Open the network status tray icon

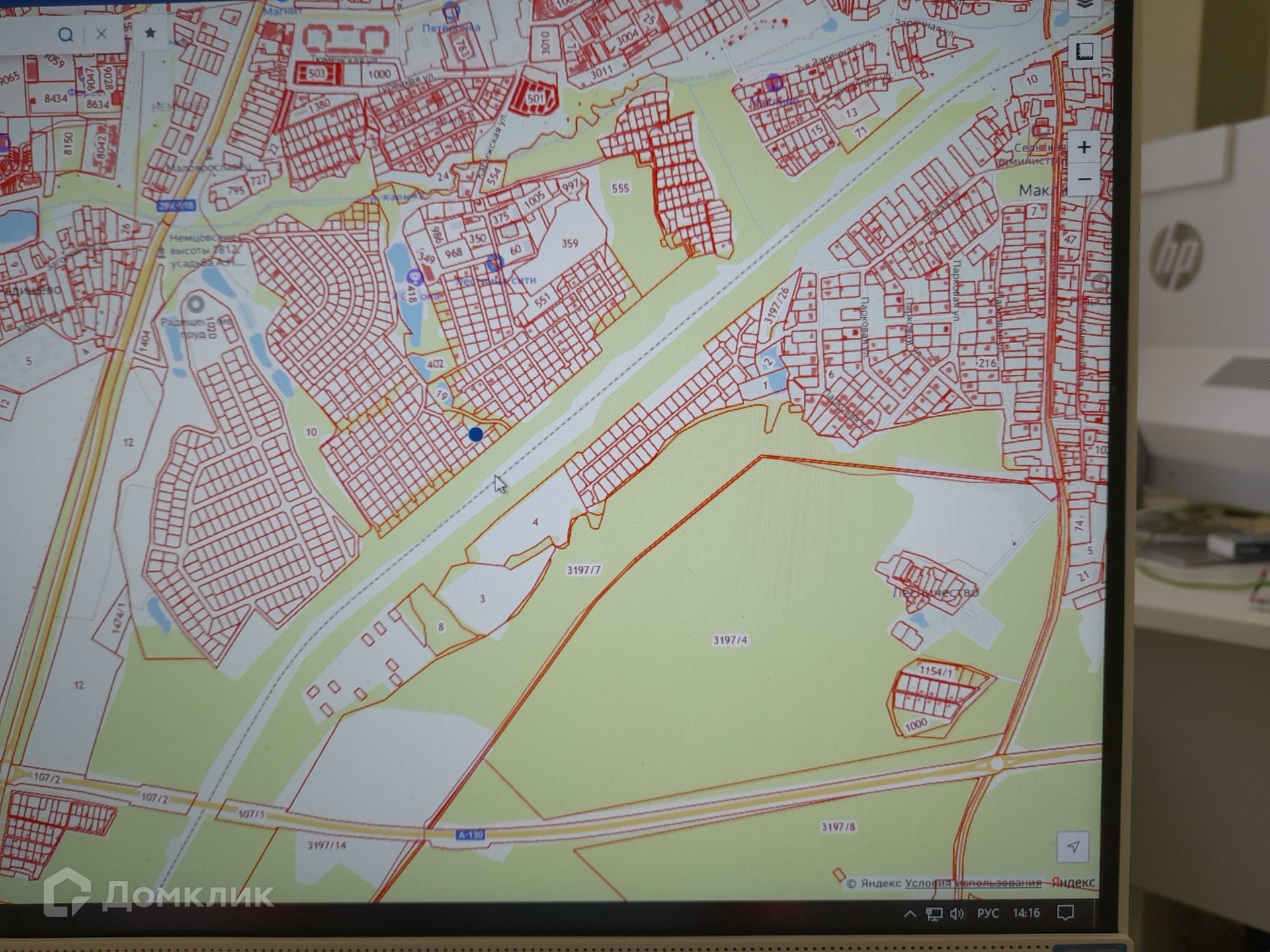click(x=933, y=914)
